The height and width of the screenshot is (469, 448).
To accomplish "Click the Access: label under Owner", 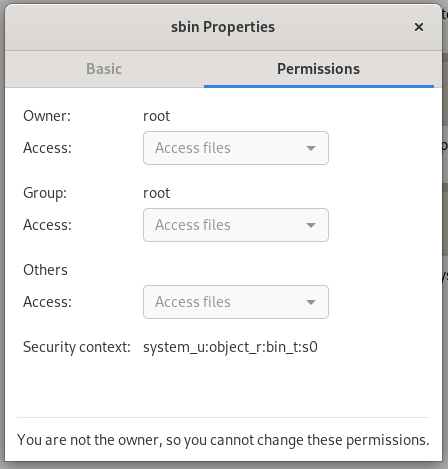I will tap(47, 148).
